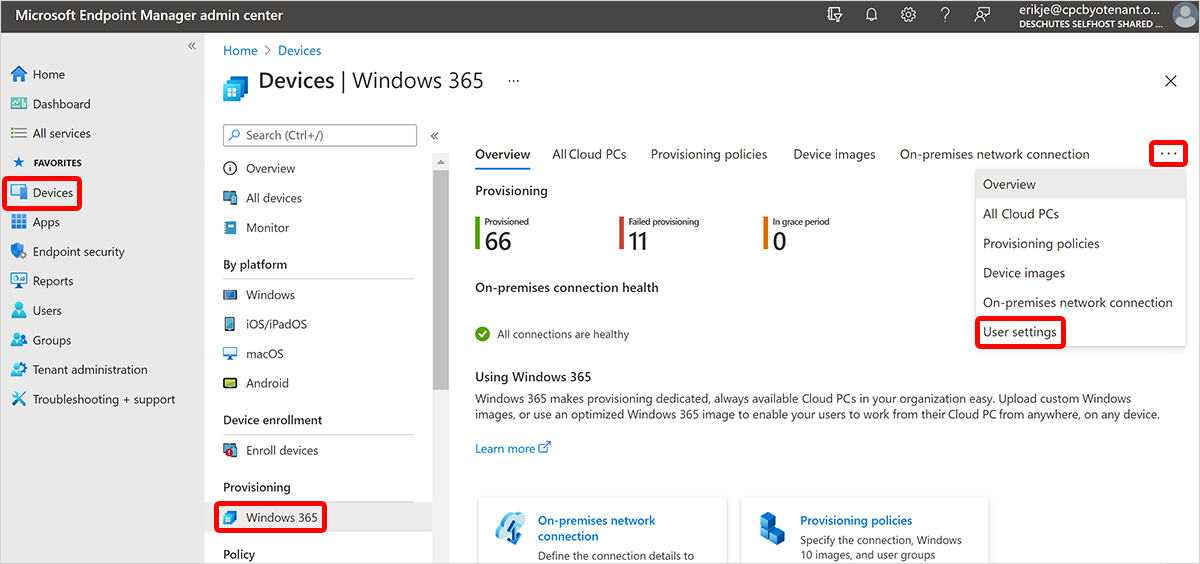The width and height of the screenshot is (1200, 564).
Task: Click the macOS platform icon
Action: click(231, 354)
